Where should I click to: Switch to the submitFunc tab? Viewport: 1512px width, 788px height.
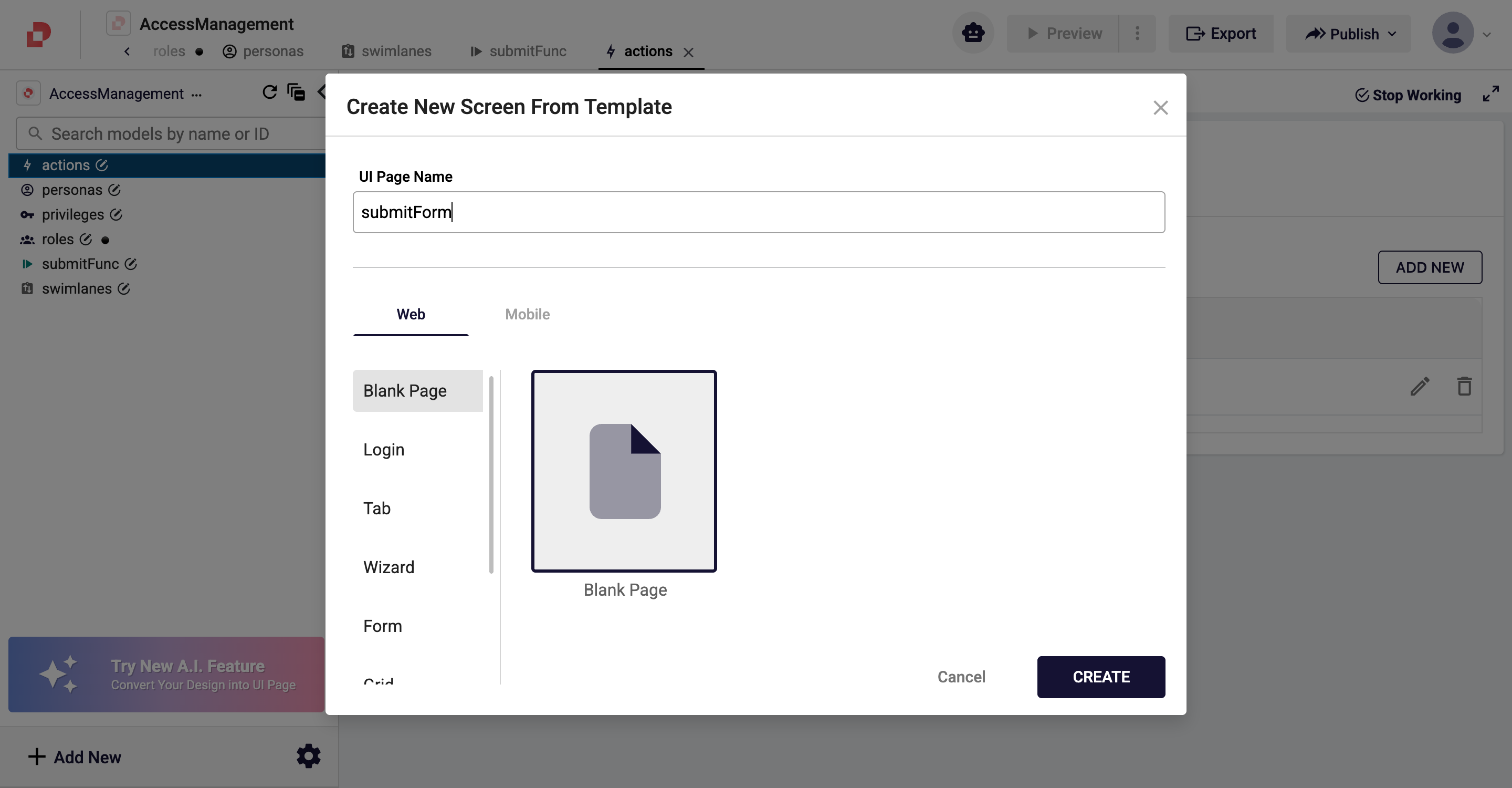click(518, 51)
